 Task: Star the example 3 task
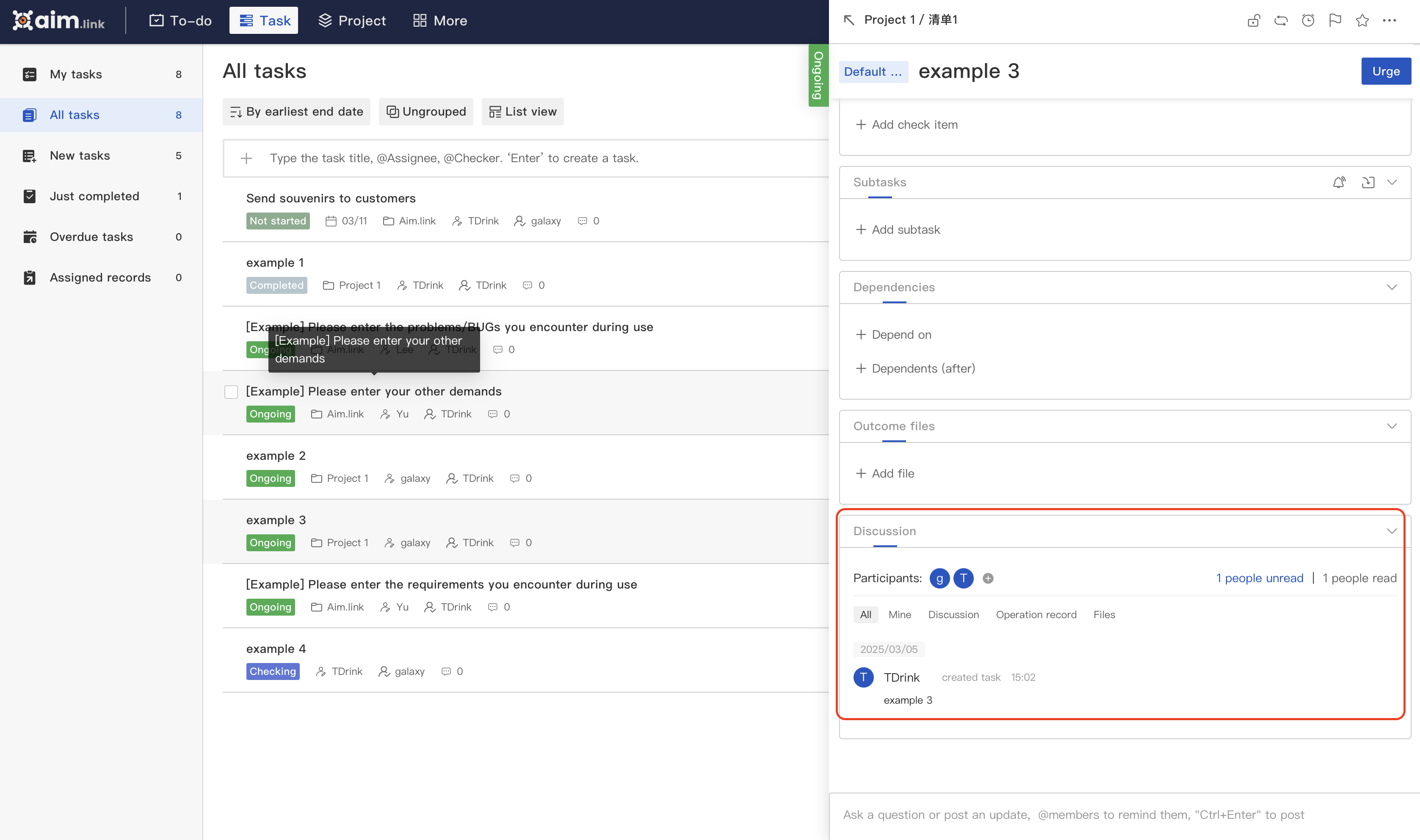pyautogui.click(x=1362, y=21)
